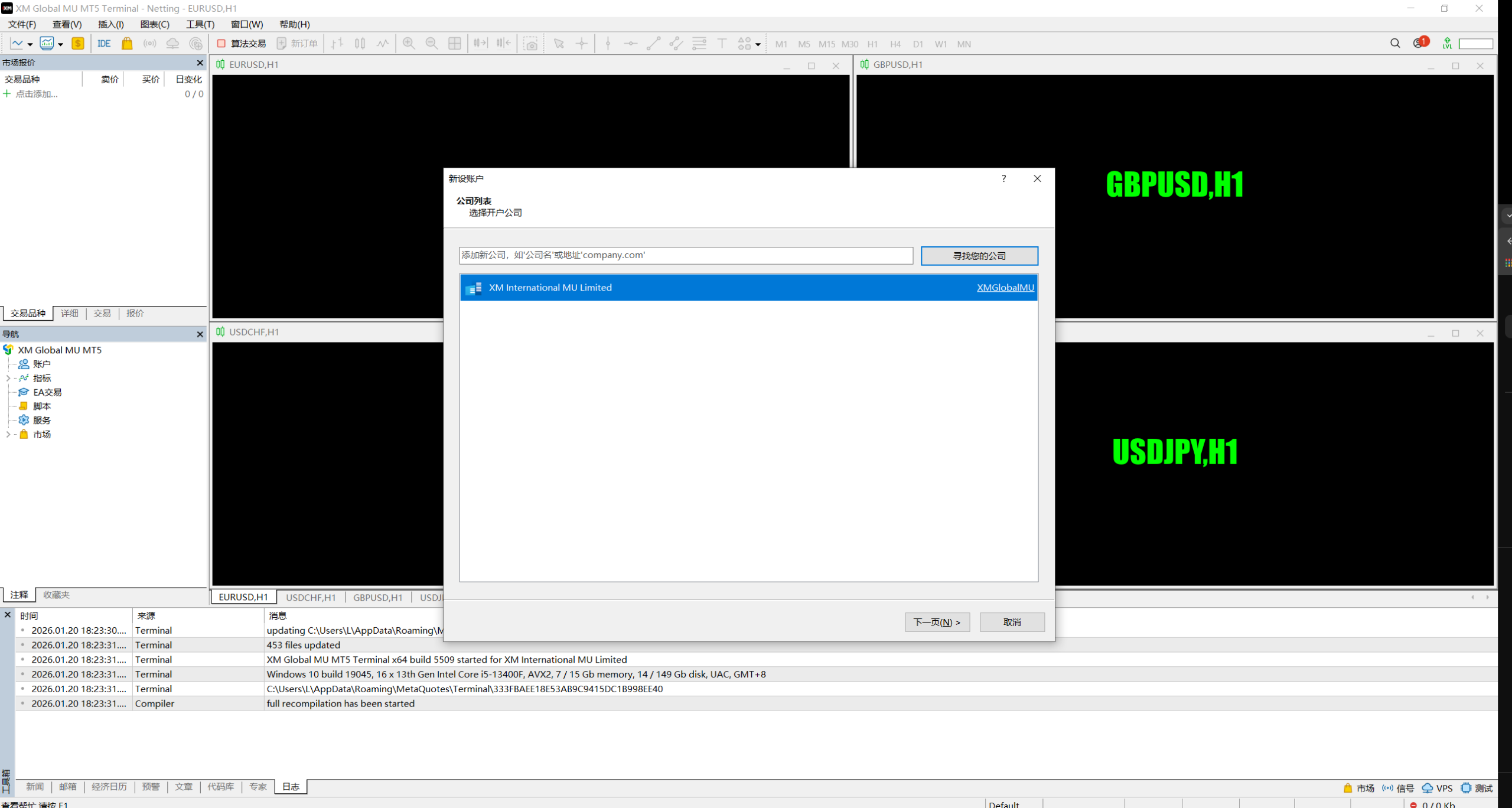Switch to the USDCHF,H1 chart tab
Image resolution: width=1512 pixels, height=808 pixels.
tap(311, 597)
